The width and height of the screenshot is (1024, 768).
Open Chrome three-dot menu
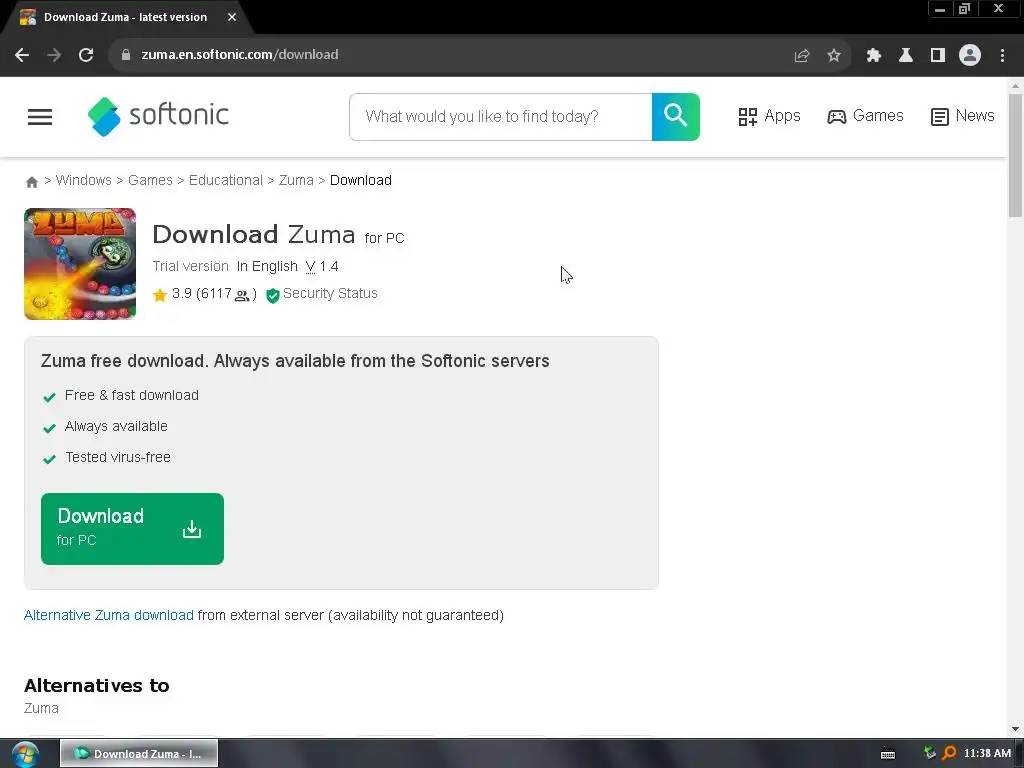point(1002,56)
